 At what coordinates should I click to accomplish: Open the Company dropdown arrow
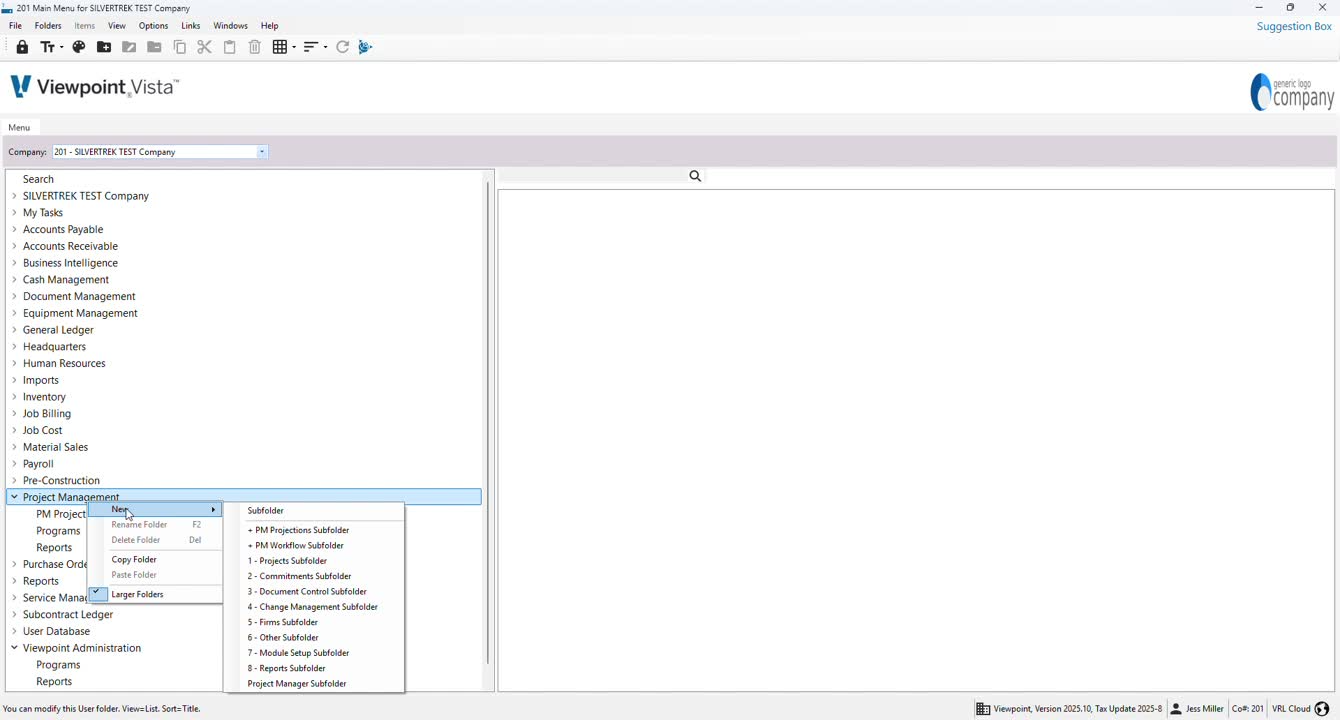tap(262, 152)
